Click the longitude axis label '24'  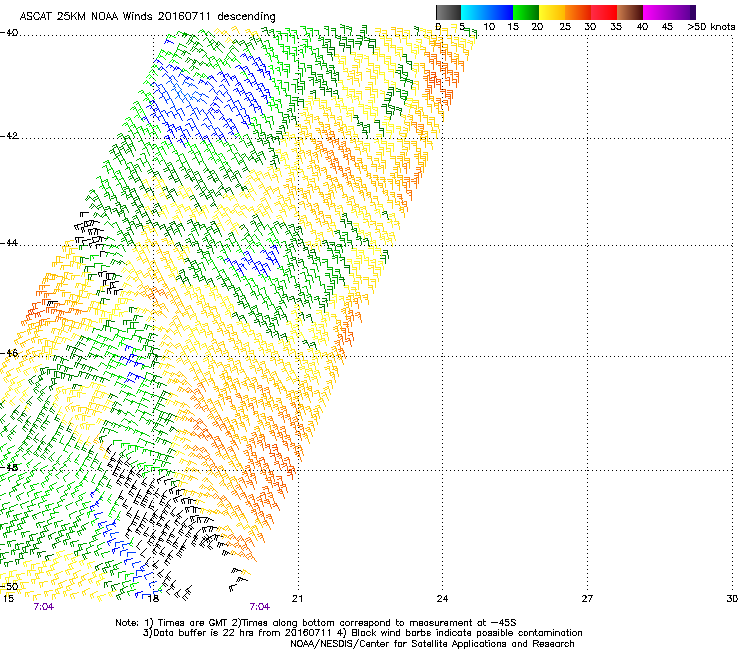tap(442, 599)
